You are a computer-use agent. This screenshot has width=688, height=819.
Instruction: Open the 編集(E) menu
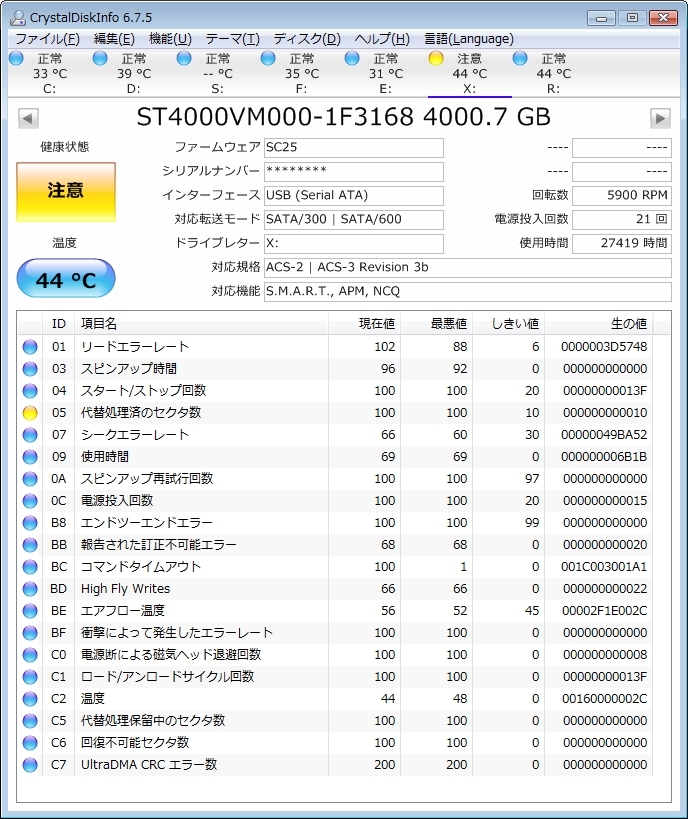tap(114, 39)
